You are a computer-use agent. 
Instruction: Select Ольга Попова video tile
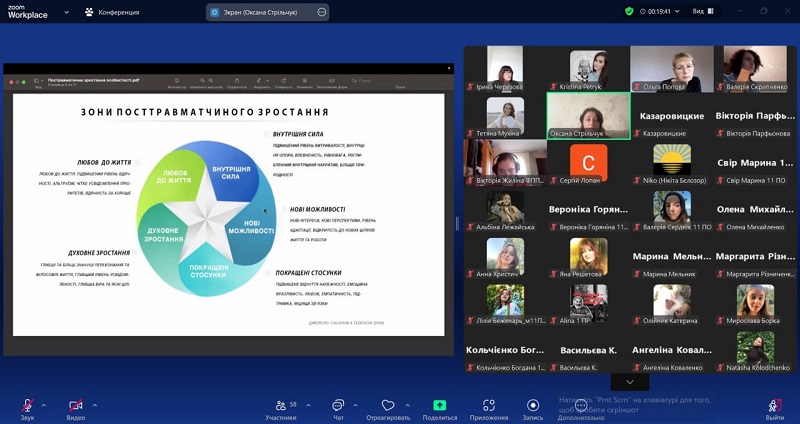(x=671, y=69)
